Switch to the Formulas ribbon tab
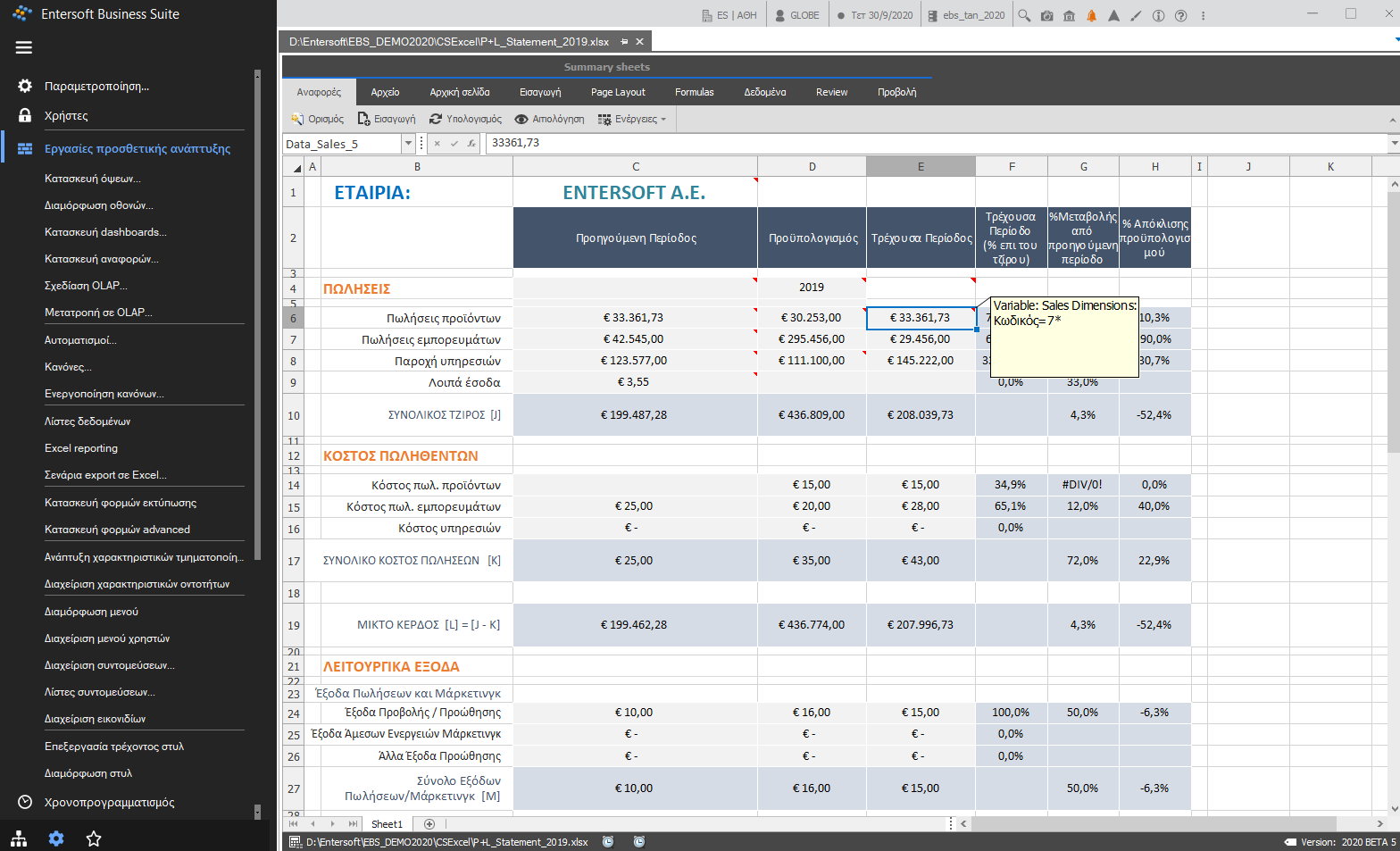1400x851 pixels. click(x=694, y=92)
